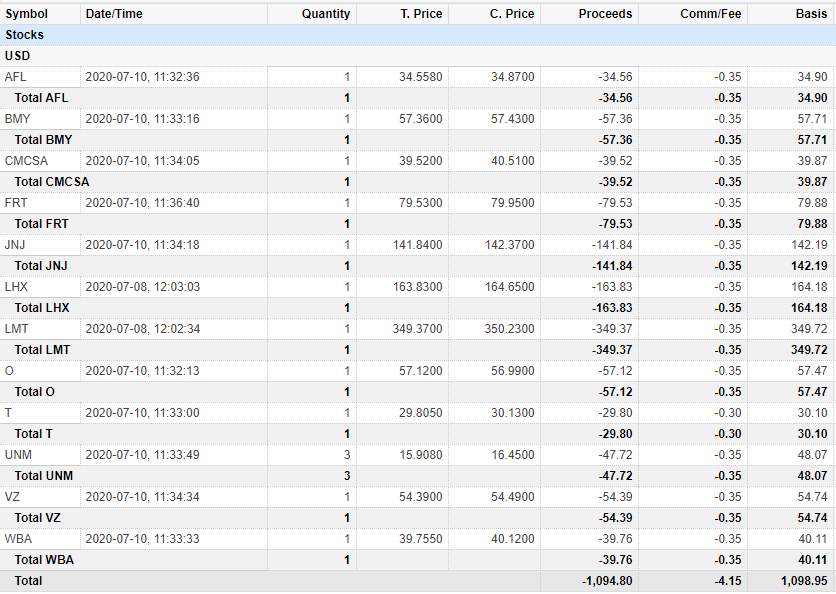
Task: Click LMT closing price 350.2300
Action: click(x=509, y=329)
